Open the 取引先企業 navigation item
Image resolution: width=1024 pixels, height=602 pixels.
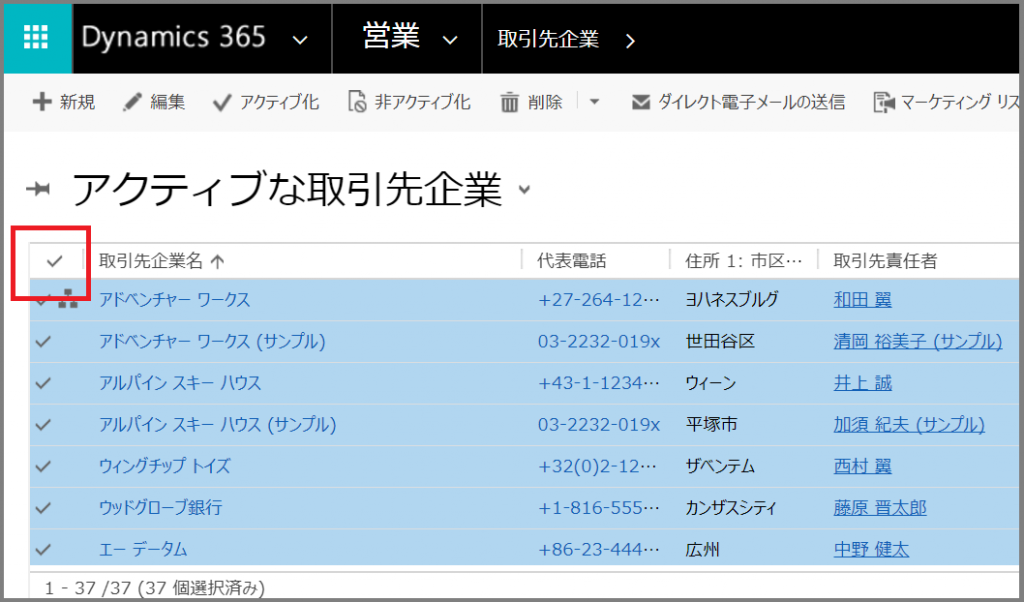[548, 39]
